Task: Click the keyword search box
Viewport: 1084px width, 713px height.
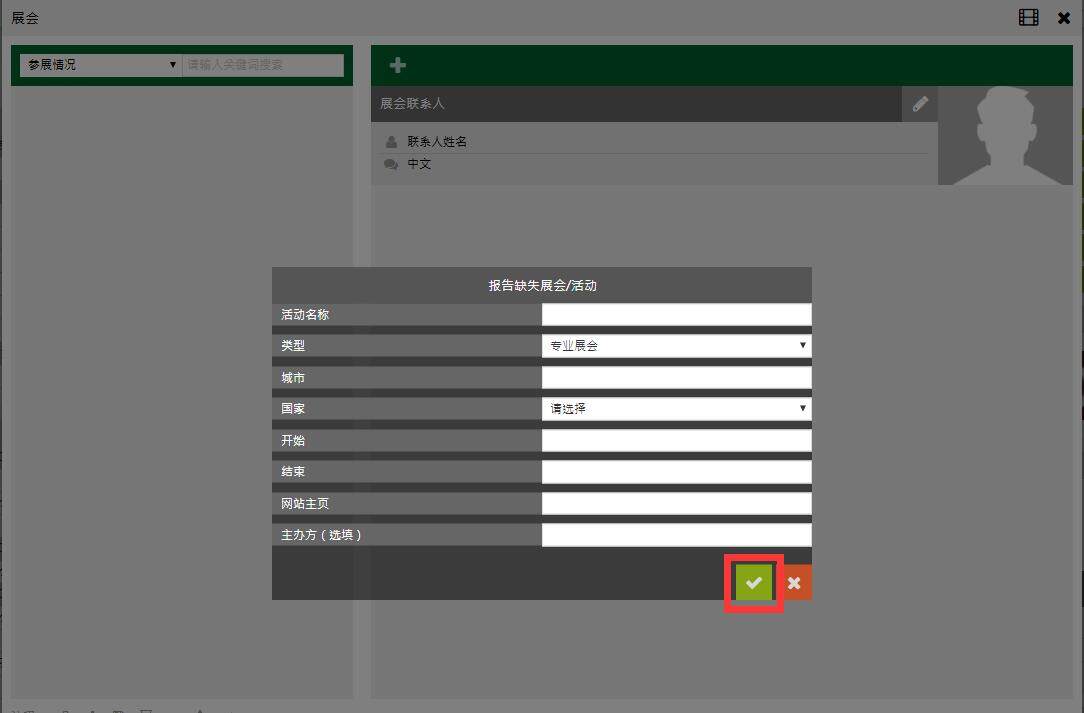Action: (x=263, y=65)
